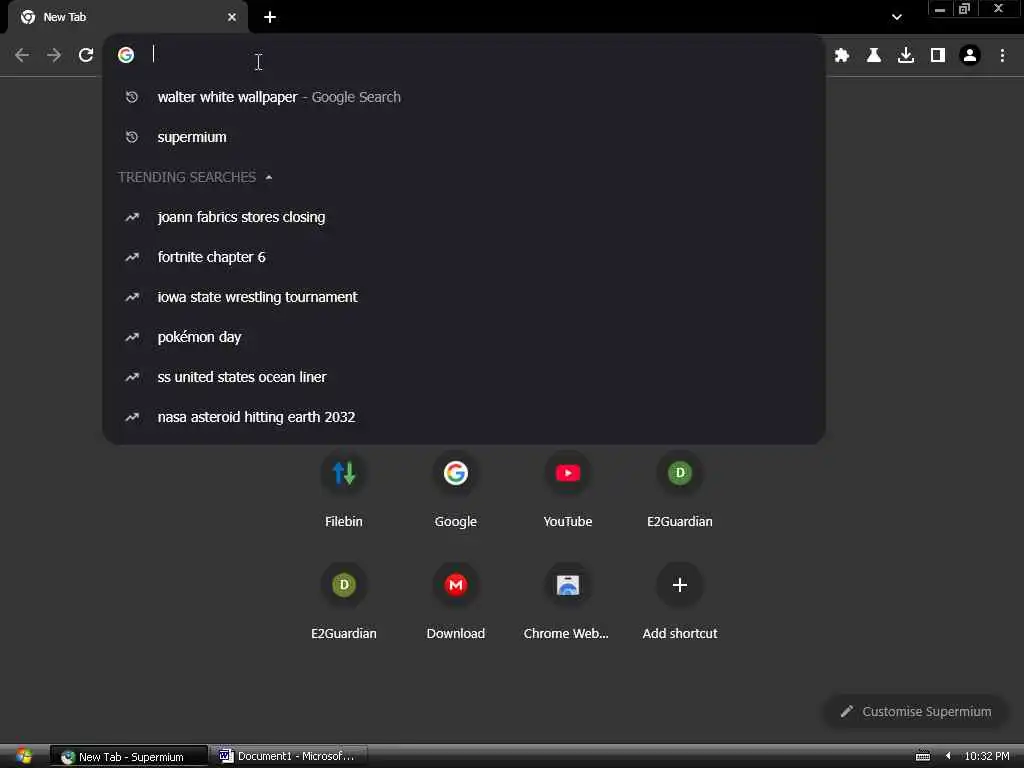The width and height of the screenshot is (1024, 768).
Task: Click Customise Supermium button
Action: (x=916, y=711)
